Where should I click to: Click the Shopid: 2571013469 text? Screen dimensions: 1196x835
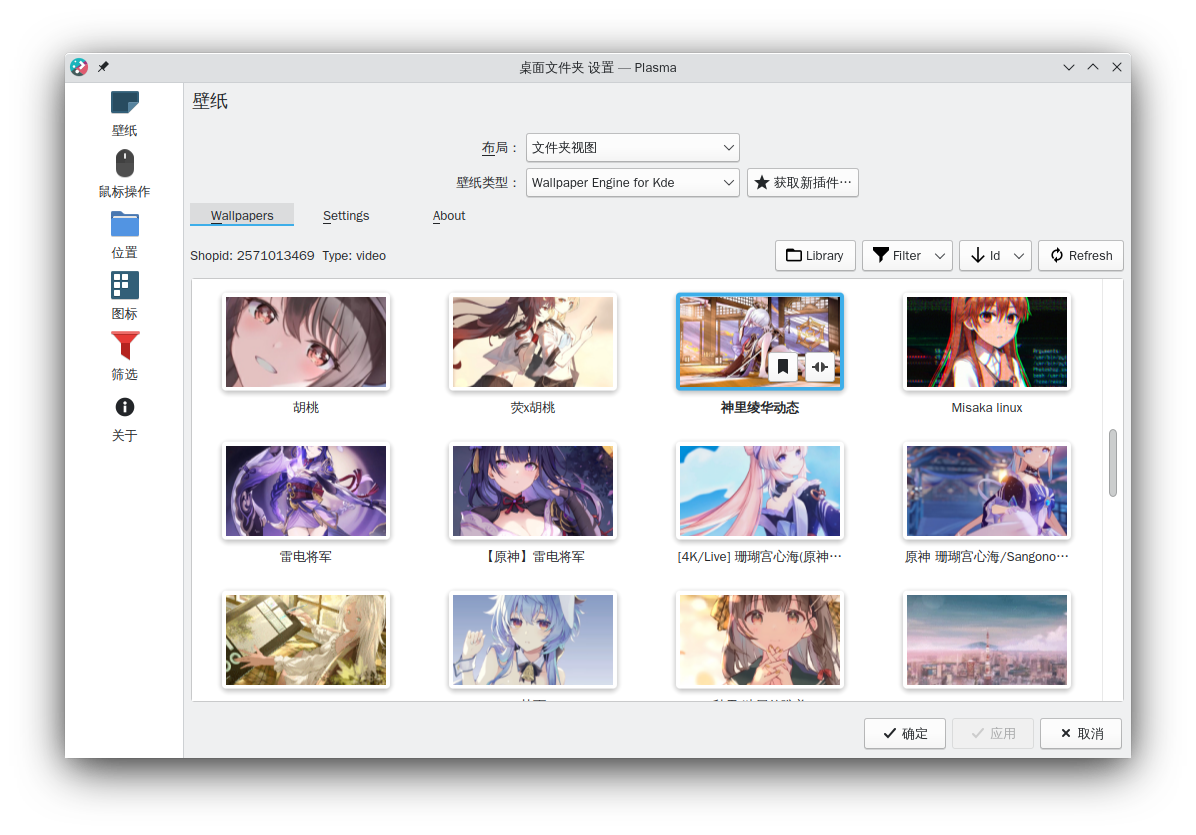tap(252, 255)
